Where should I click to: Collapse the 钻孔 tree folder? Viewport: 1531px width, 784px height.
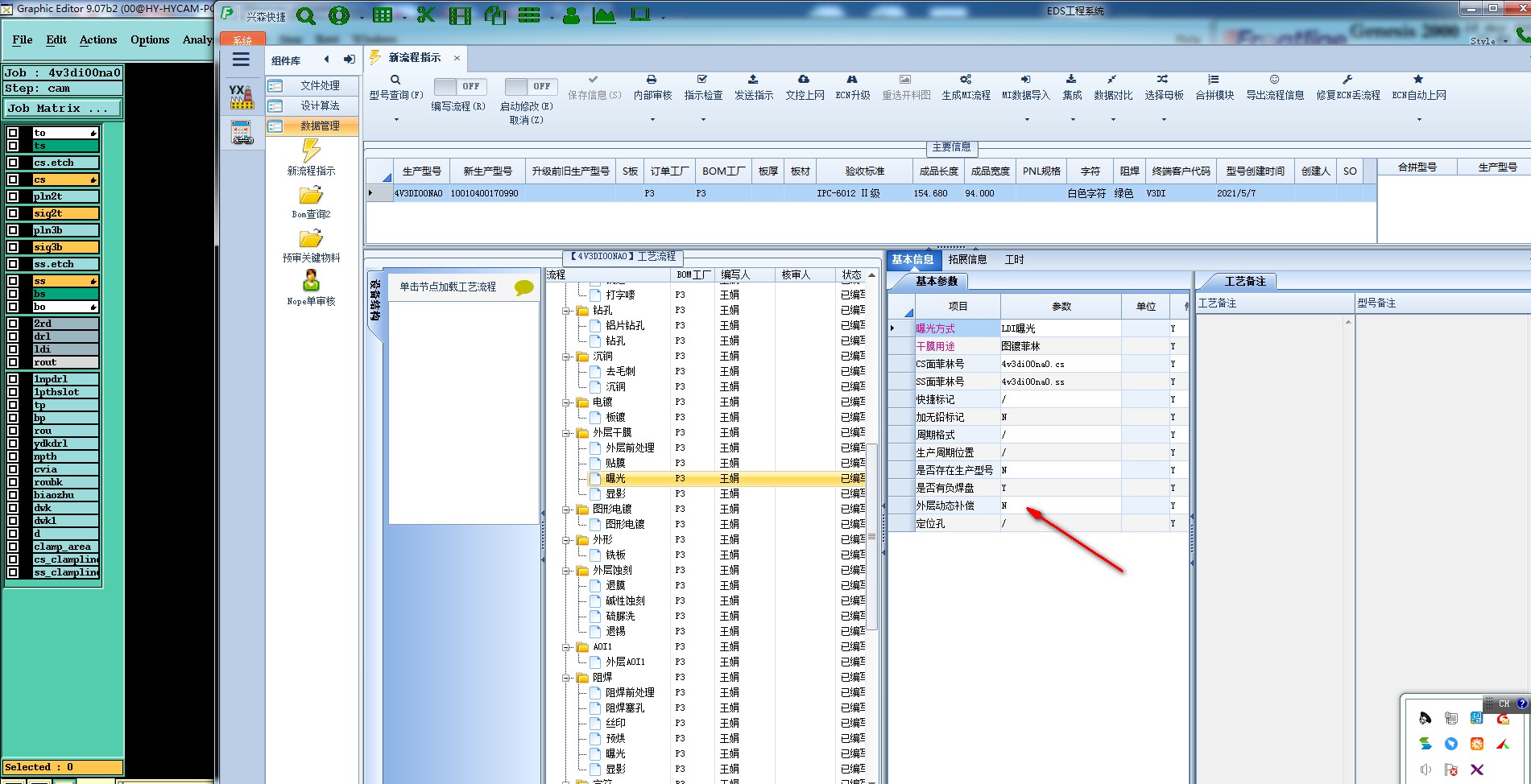(566, 311)
